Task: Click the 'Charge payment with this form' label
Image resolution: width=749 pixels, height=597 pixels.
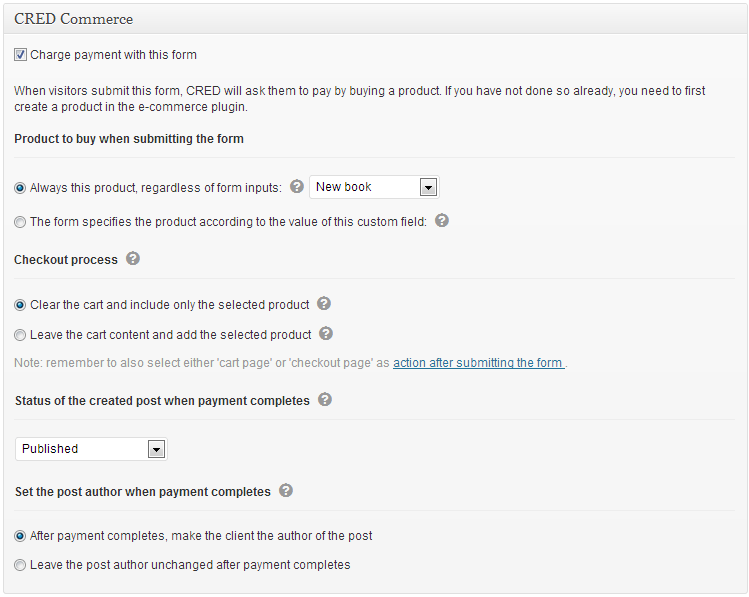Action: tap(113, 54)
